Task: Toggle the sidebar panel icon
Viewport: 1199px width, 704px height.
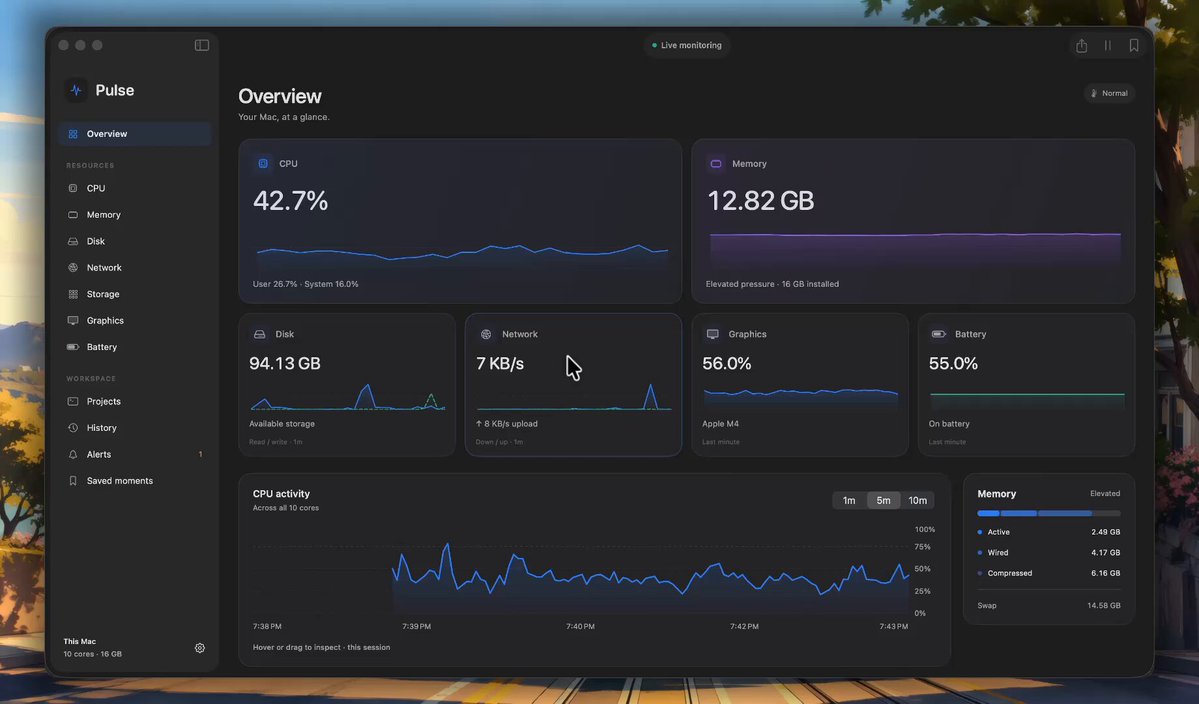Action: [x=202, y=45]
